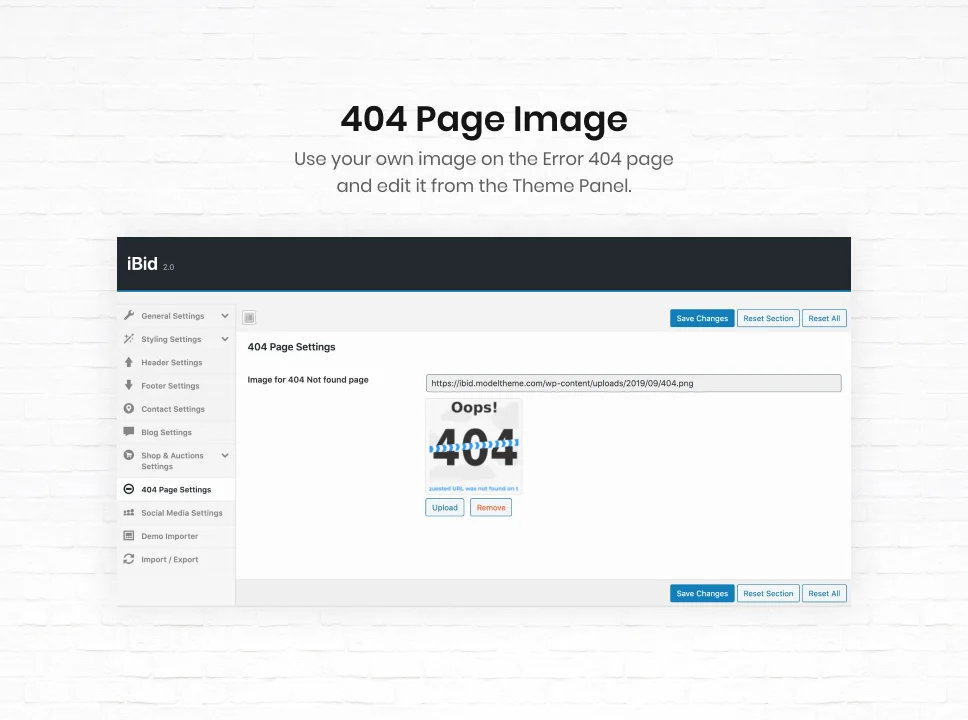Click the speech bubble icon for Blog Settings
This screenshot has height=720, width=968.
(x=129, y=432)
